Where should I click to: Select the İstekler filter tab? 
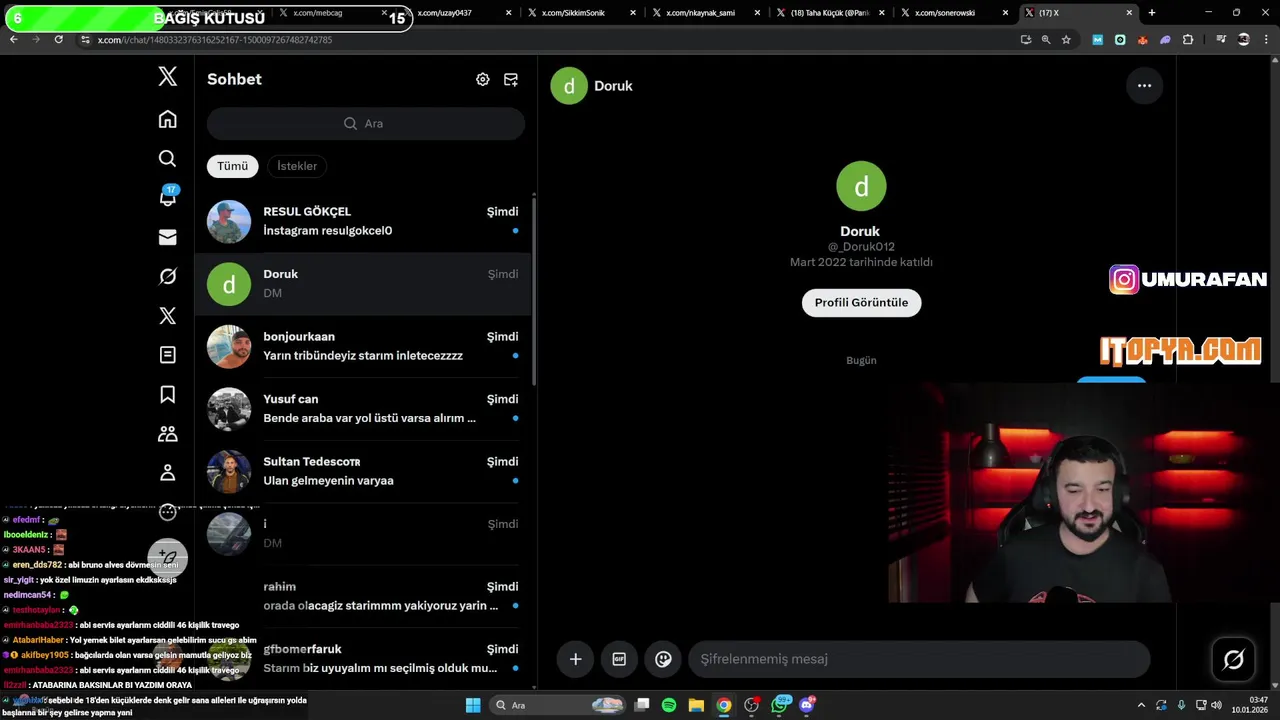(297, 166)
